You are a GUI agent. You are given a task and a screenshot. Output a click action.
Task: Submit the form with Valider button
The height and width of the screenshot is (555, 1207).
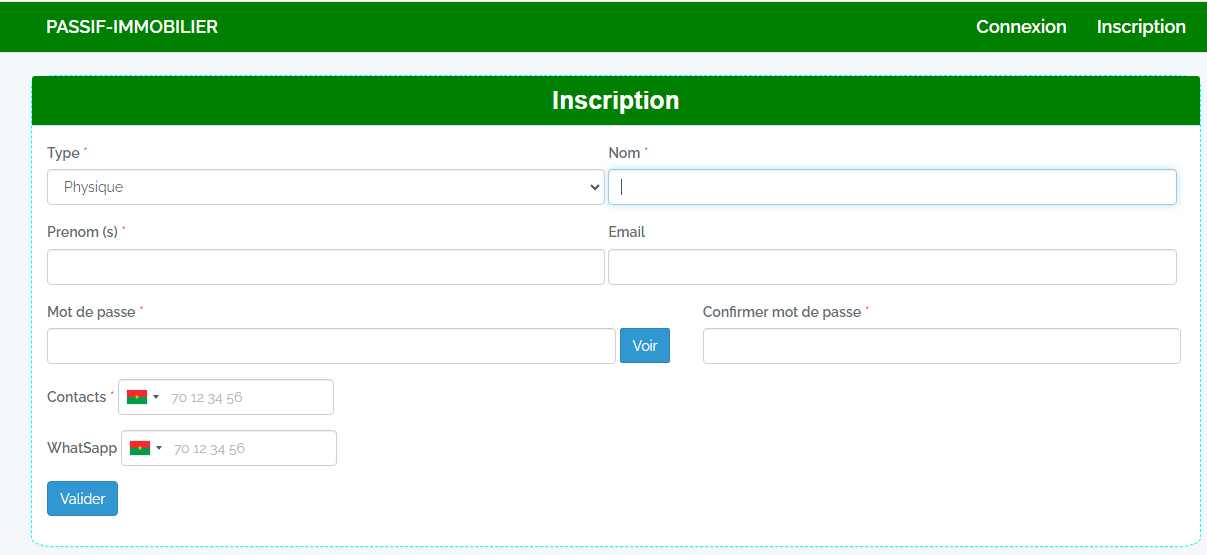pos(82,498)
